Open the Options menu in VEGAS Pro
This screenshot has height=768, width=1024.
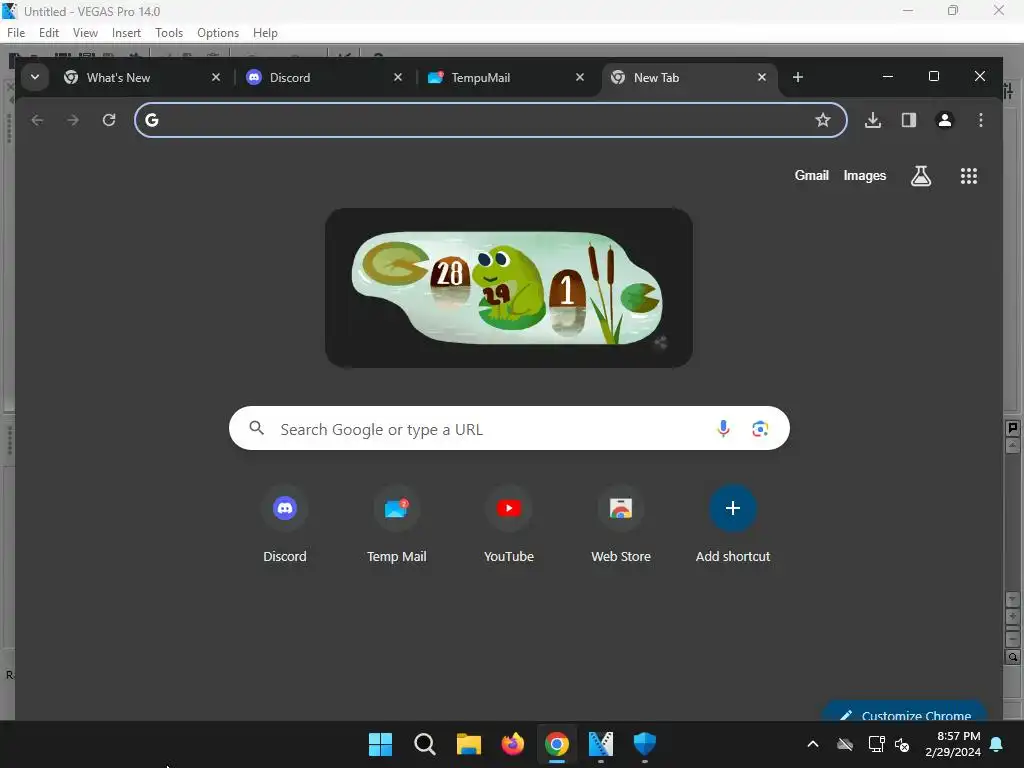(218, 33)
